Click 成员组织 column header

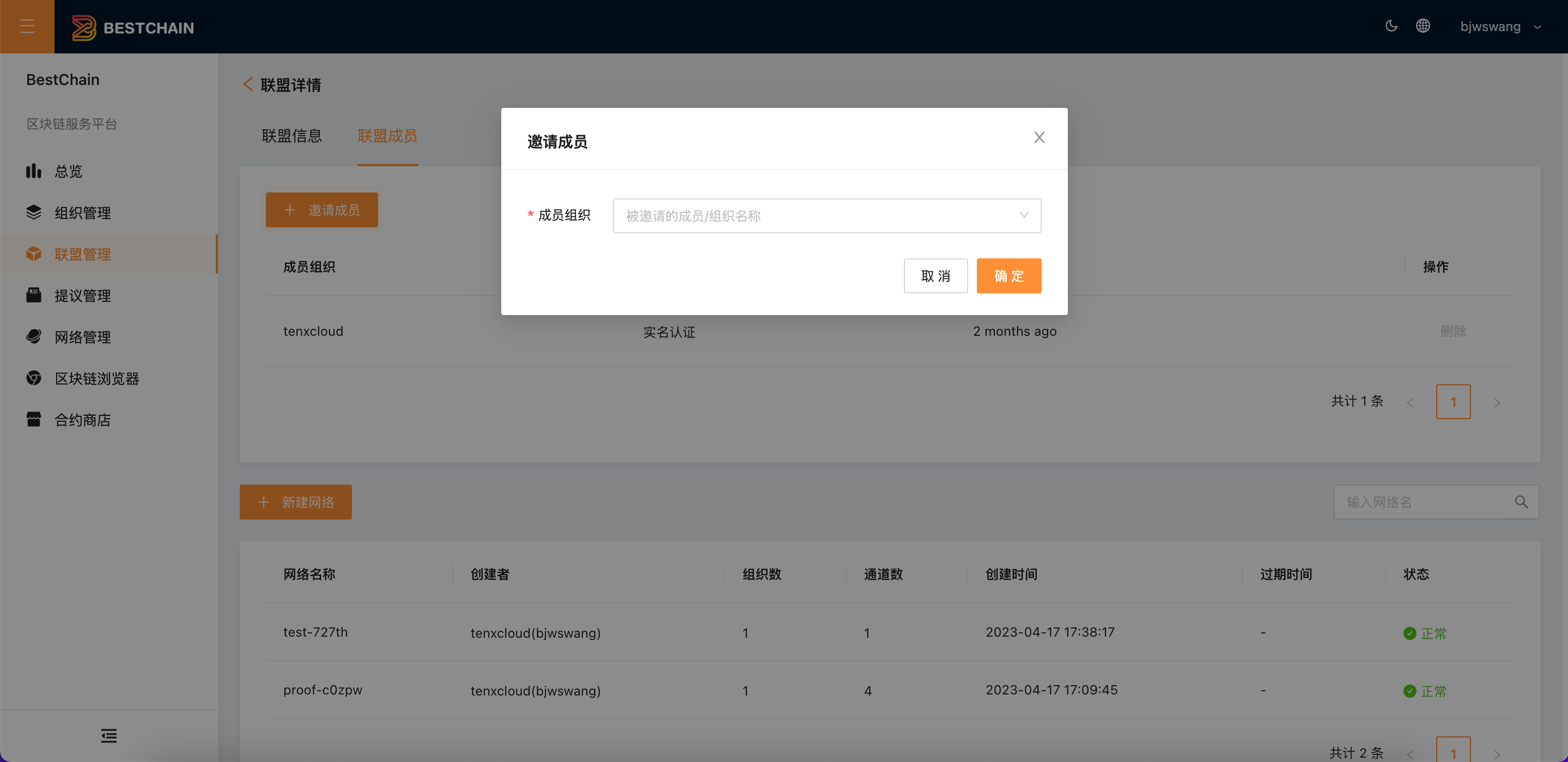tap(309, 266)
